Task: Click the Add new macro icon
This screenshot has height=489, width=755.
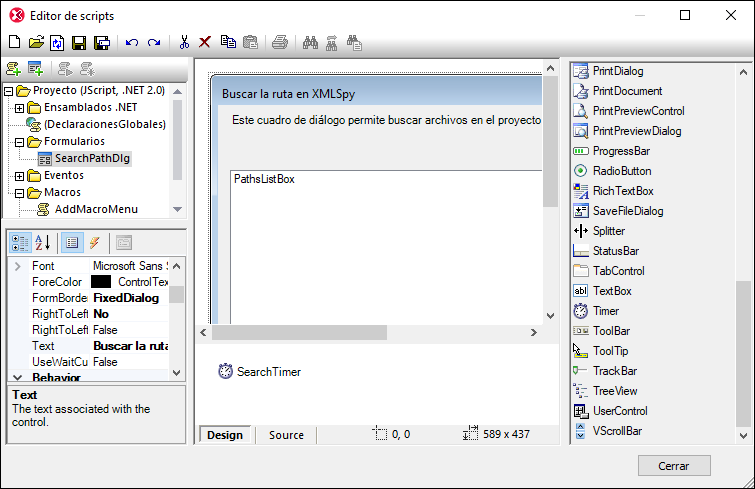Action: pos(14,69)
